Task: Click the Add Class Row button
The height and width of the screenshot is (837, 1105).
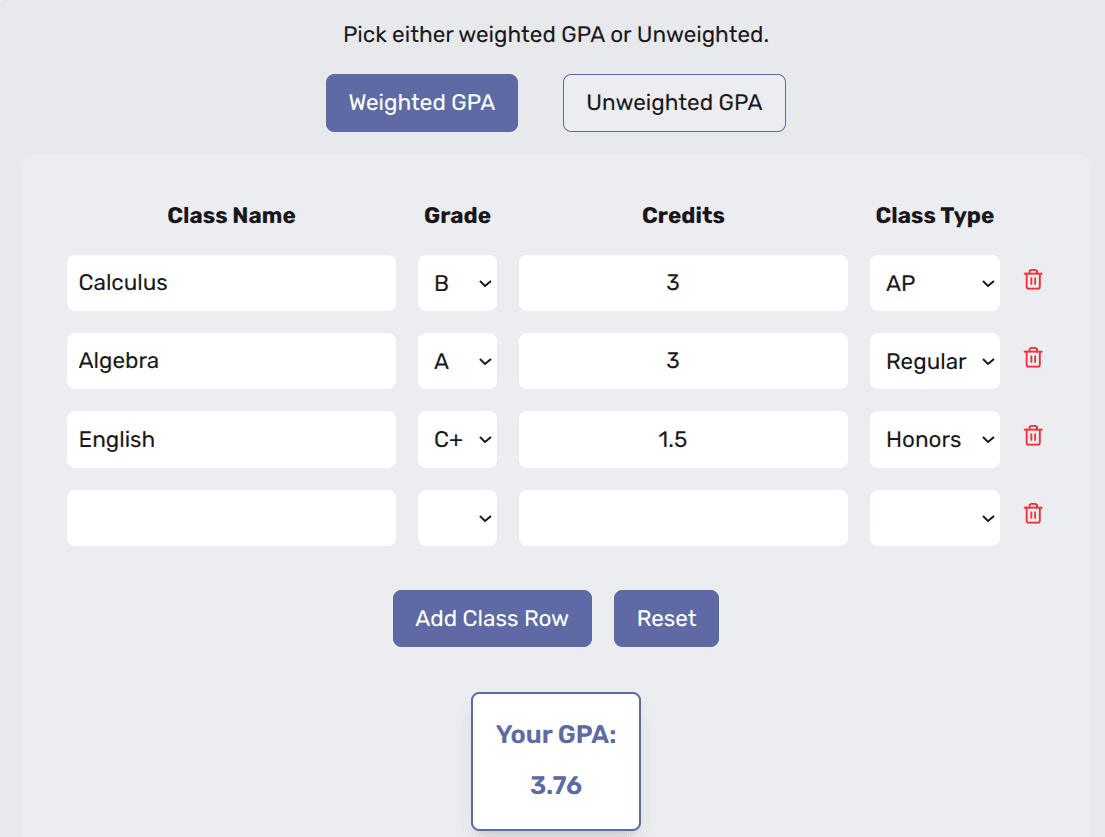Action: (492, 618)
